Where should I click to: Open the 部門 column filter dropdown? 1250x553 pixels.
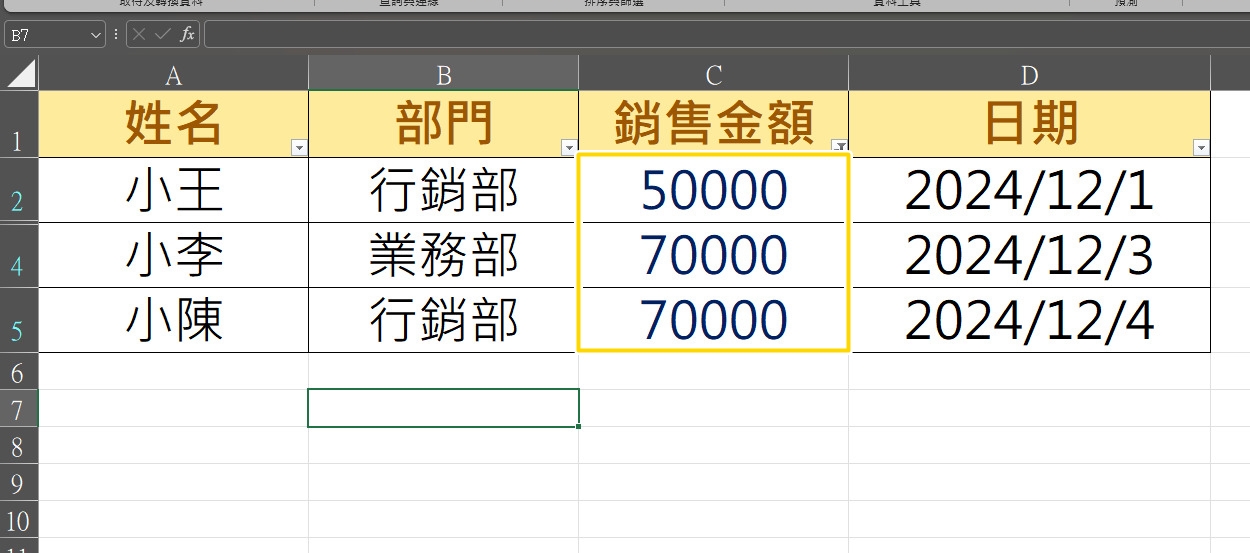click(x=569, y=148)
